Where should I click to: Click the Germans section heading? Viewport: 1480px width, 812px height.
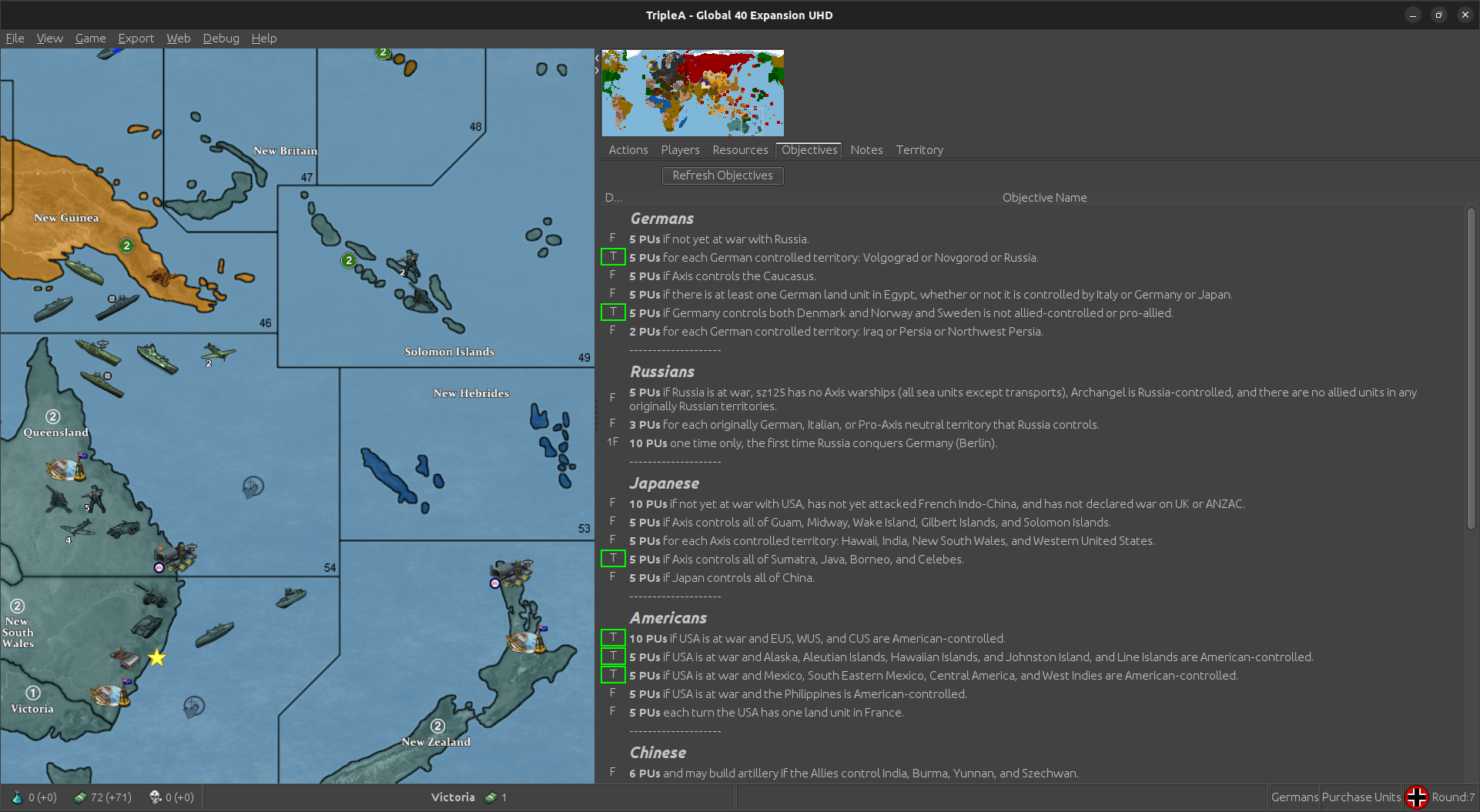pos(661,219)
